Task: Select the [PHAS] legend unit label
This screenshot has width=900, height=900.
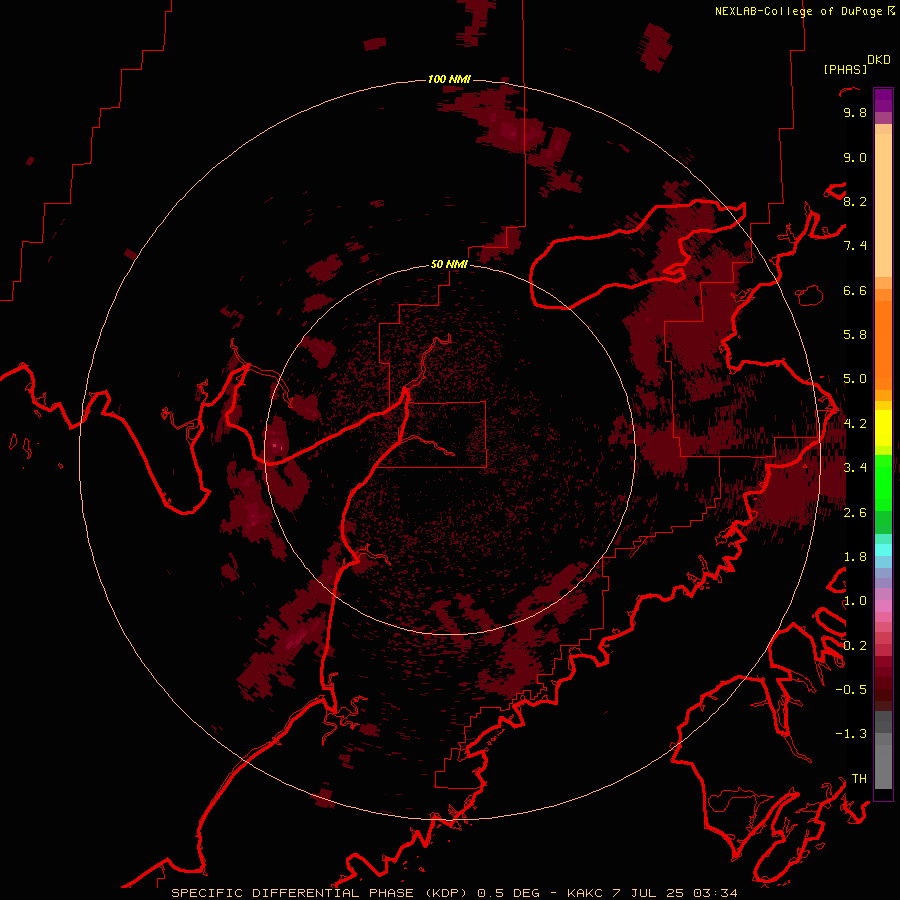Action: tap(845, 69)
